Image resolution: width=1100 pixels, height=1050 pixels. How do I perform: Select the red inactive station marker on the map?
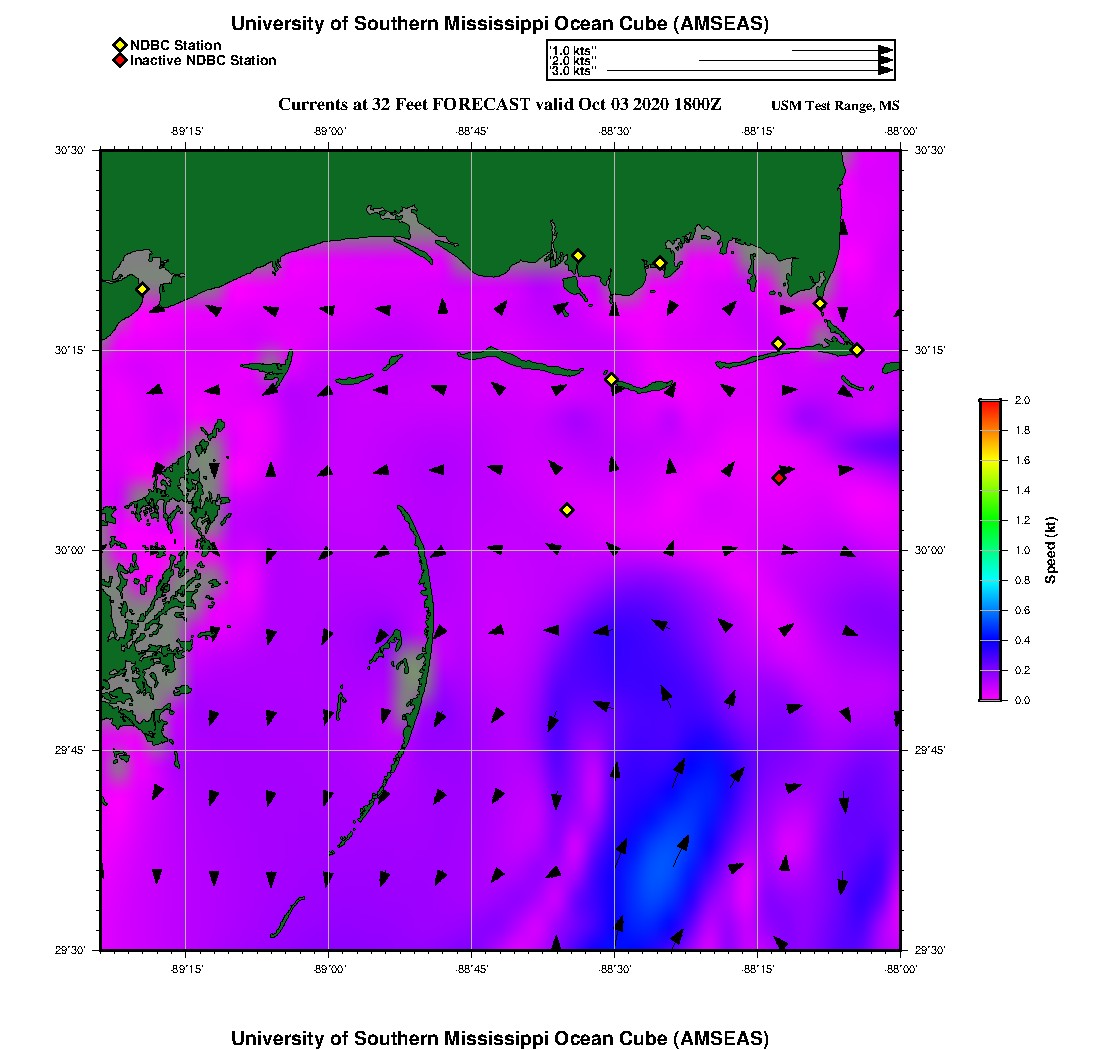(779, 478)
